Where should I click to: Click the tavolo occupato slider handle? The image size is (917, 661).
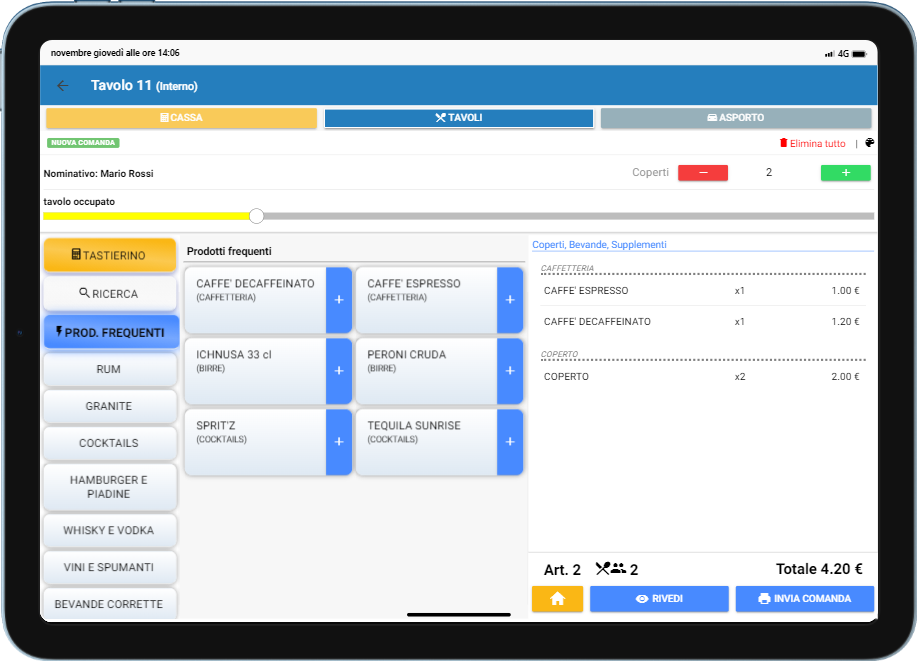pyautogui.click(x=257, y=216)
